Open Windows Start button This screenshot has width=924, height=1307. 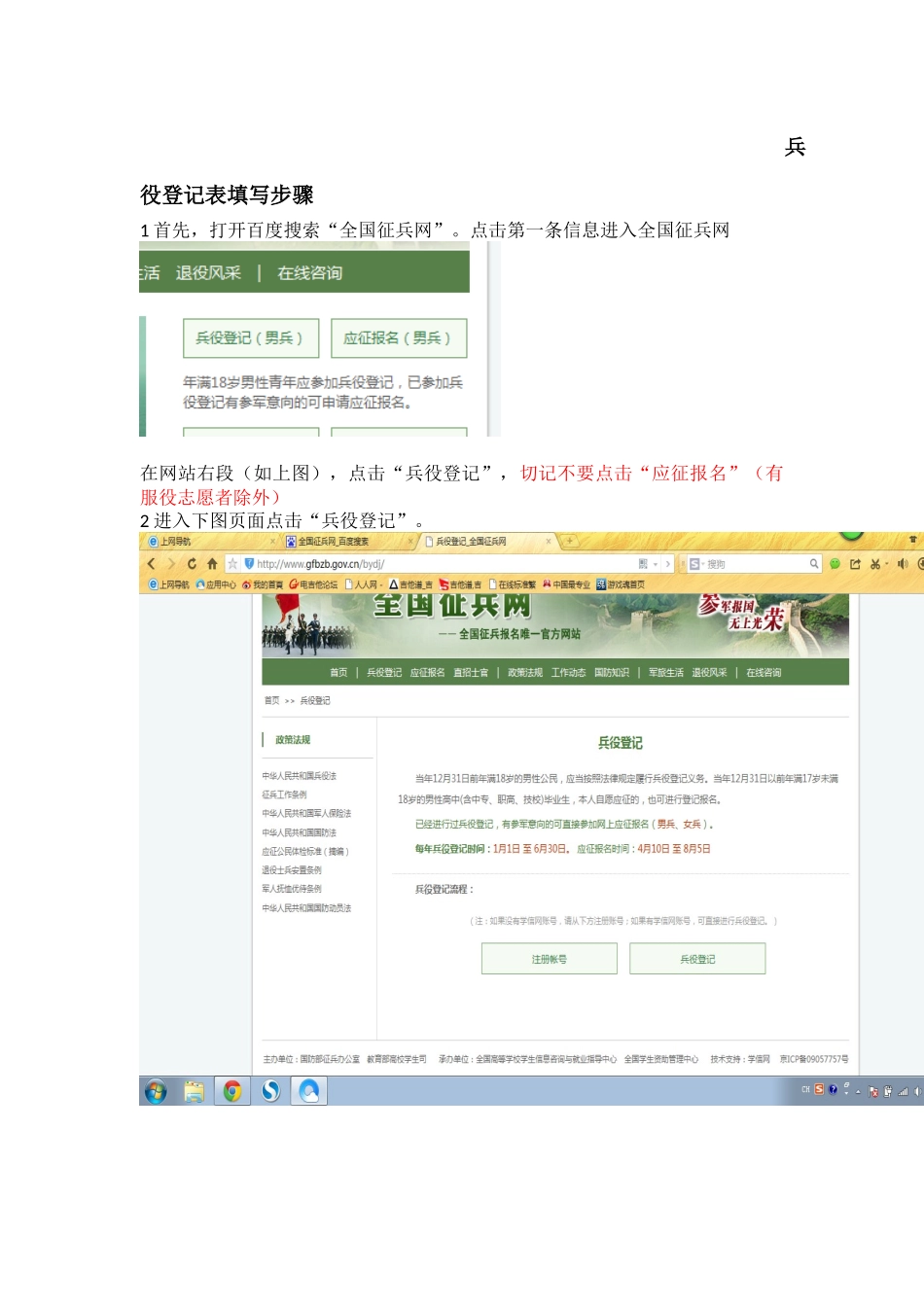tap(156, 1091)
